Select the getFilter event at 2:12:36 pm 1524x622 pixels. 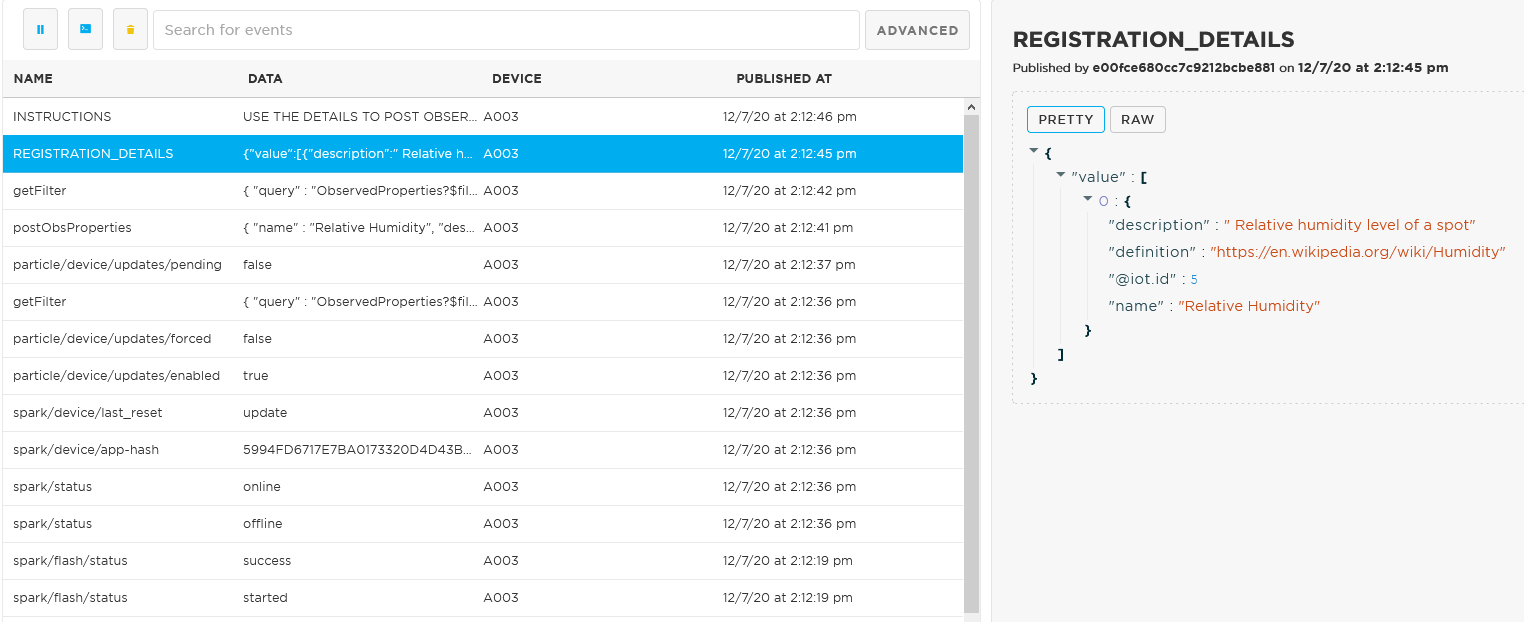[483, 301]
